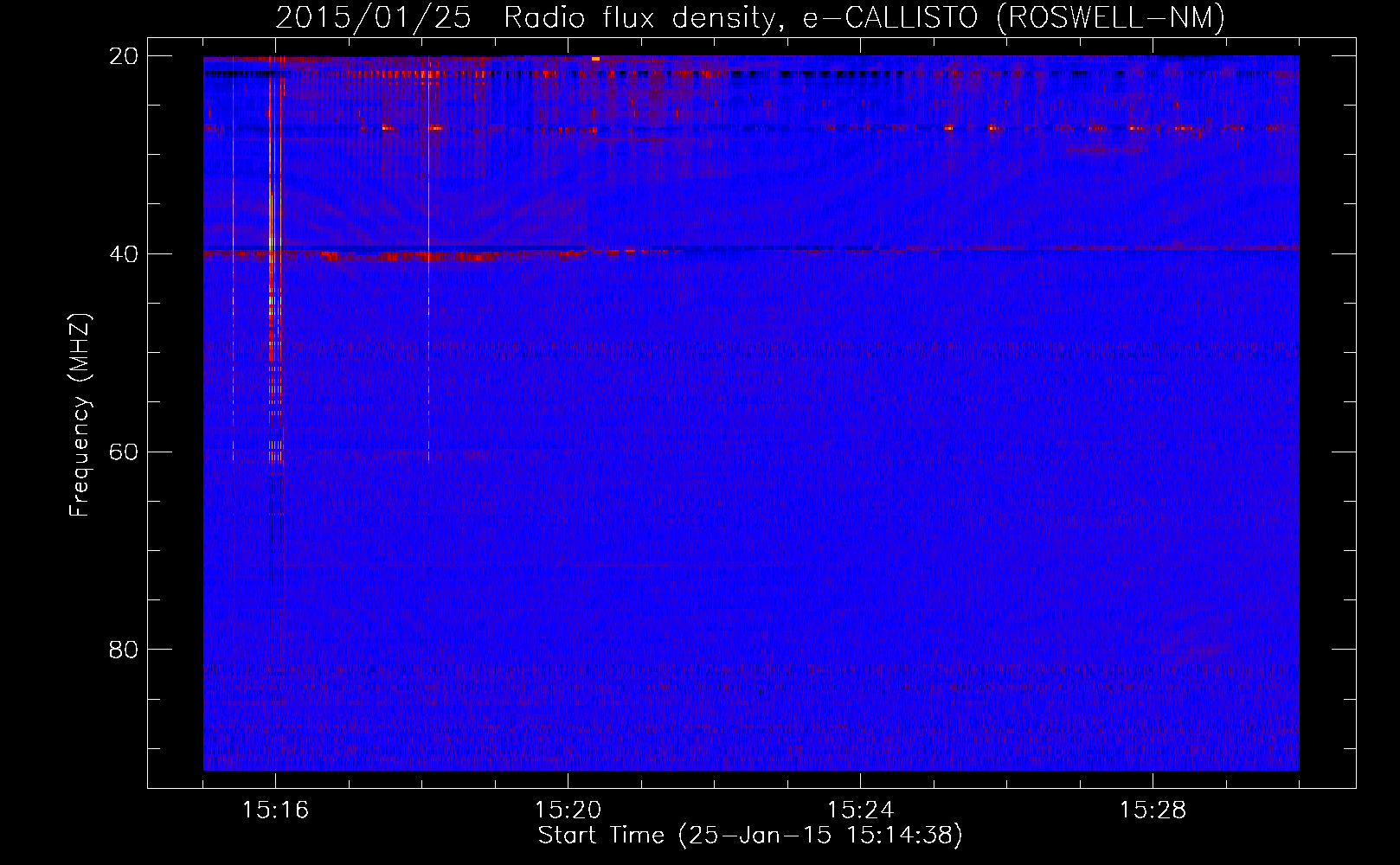Screen dimensions: 1400x865
Task: Click the "15:24" time axis label
Action: coord(860,810)
